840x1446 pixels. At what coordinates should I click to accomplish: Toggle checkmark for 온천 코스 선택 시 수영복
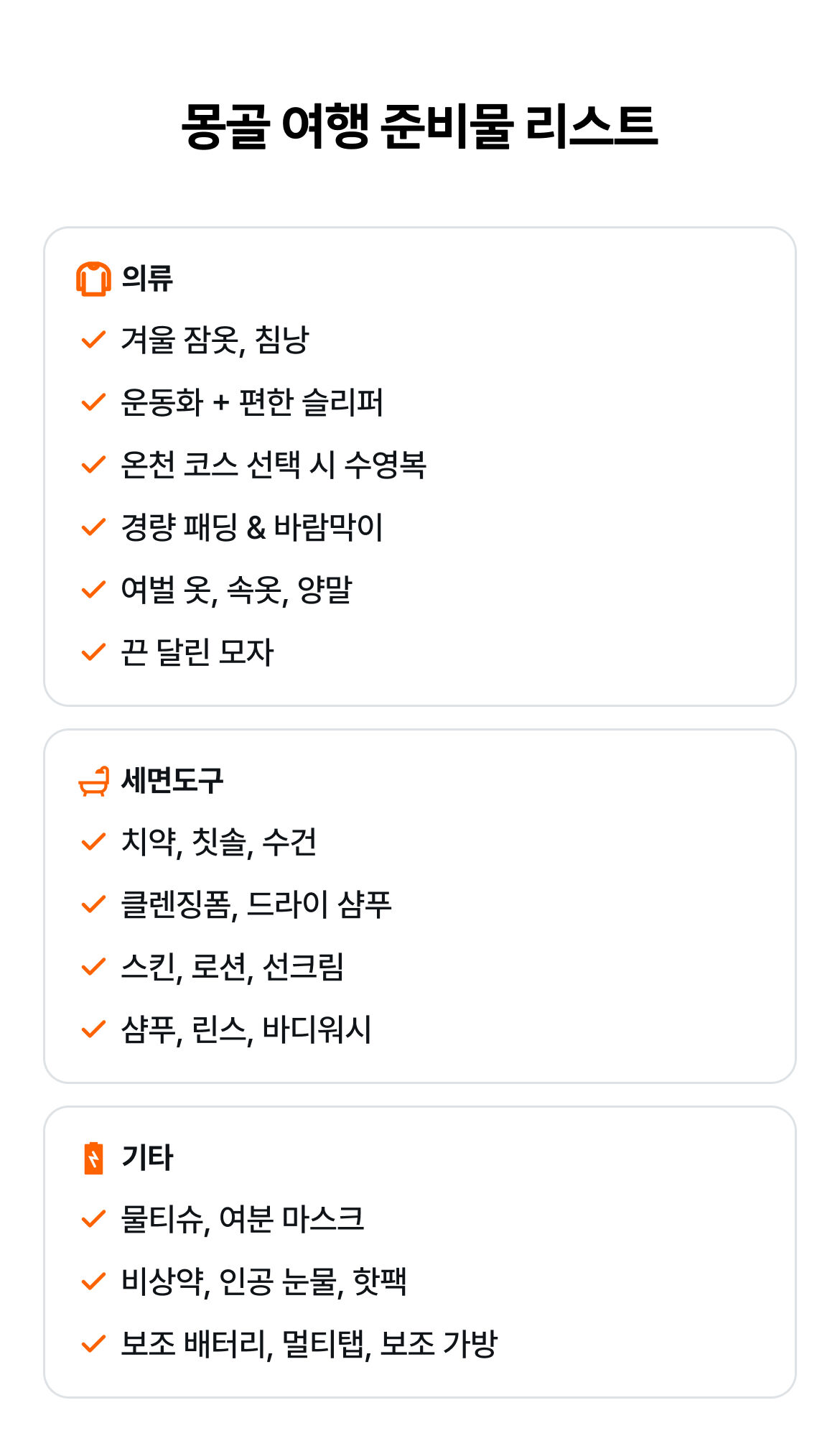coord(93,465)
